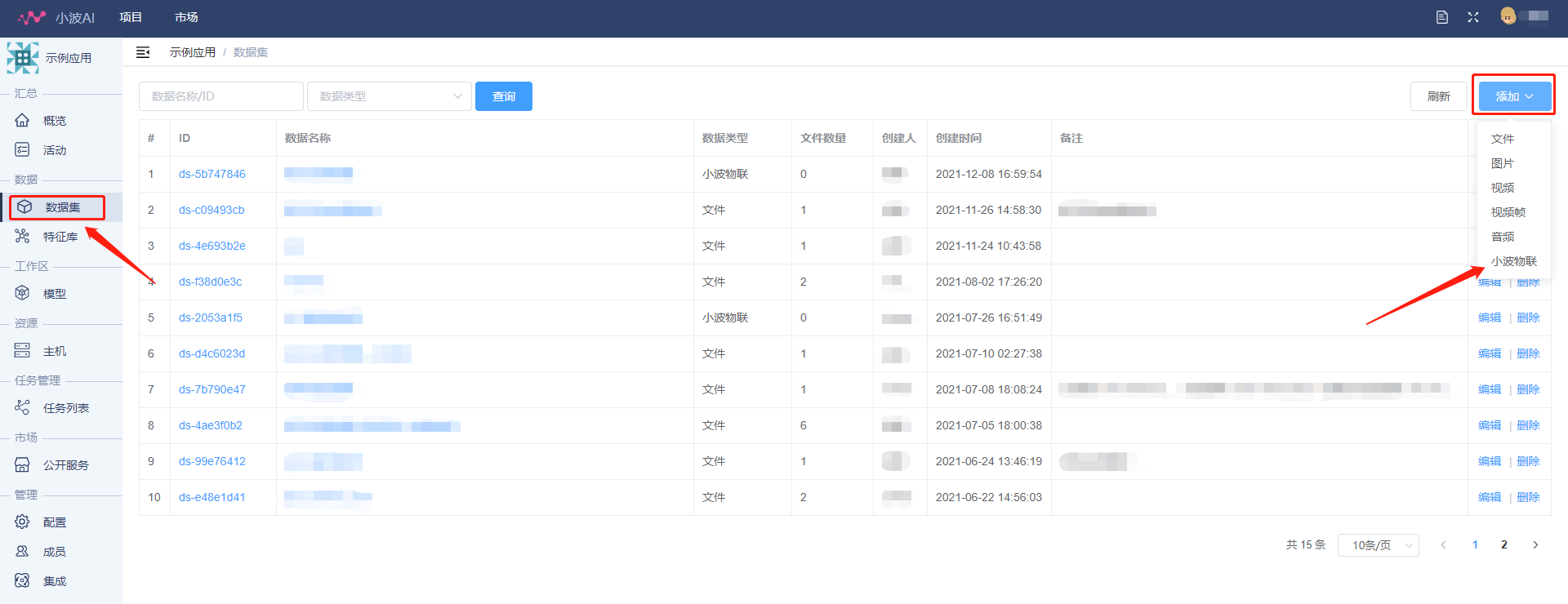Click the 概览 home icon
1568x604 pixels.
pos(23,120)
